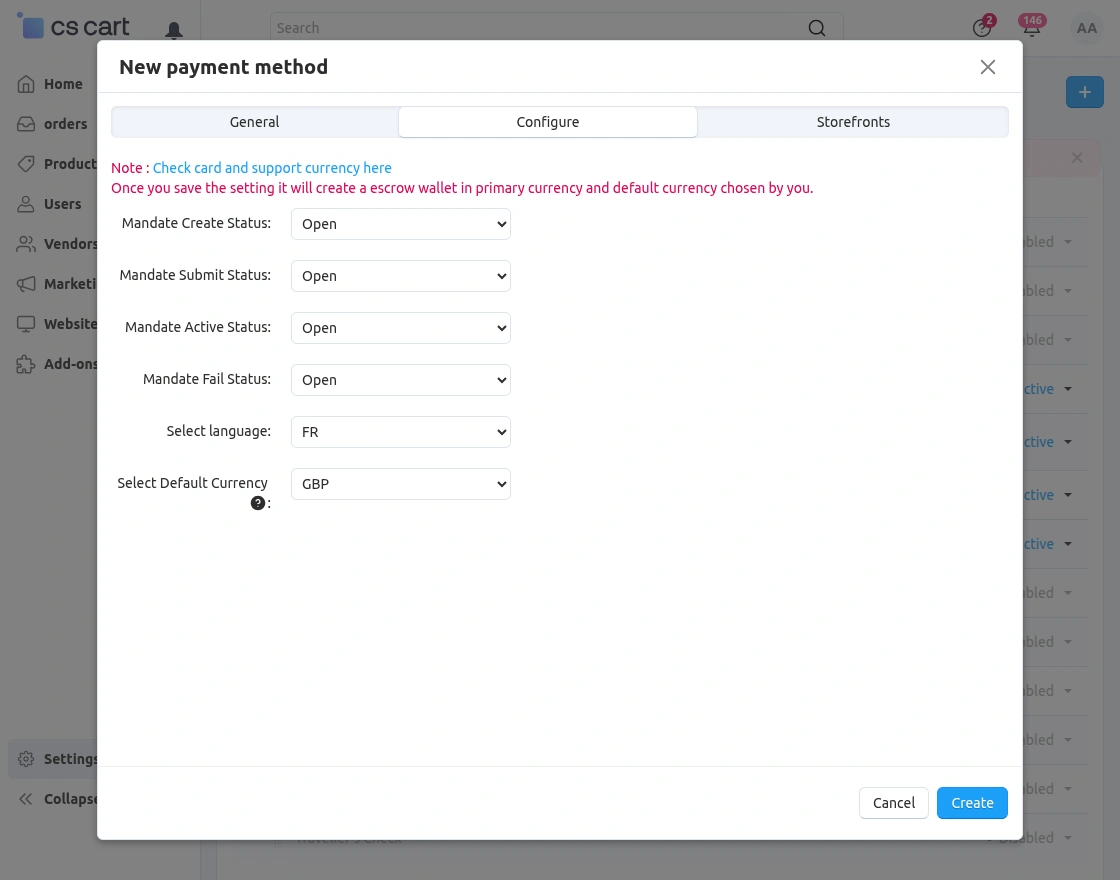Click the top search field
This screenshot has height=880, width=1120.
click(556, 28)
